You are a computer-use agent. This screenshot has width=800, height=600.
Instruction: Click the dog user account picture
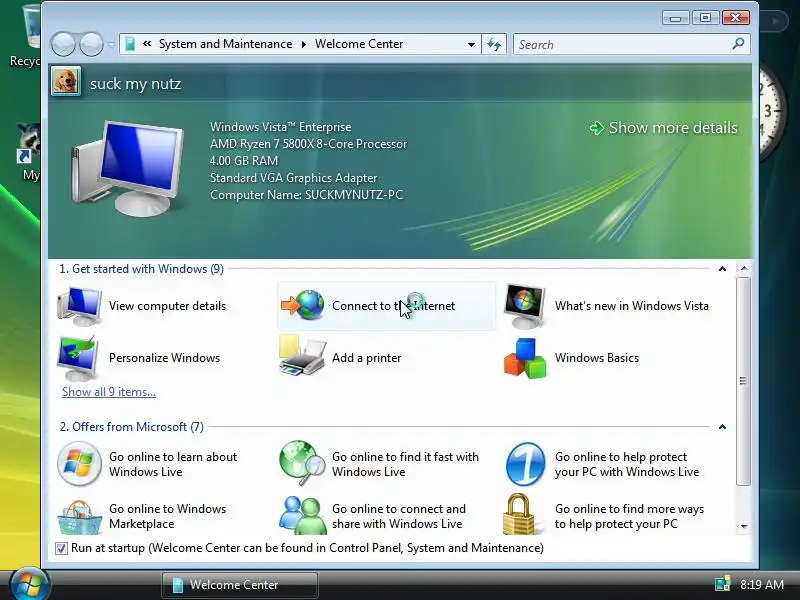tap(66, 81)
